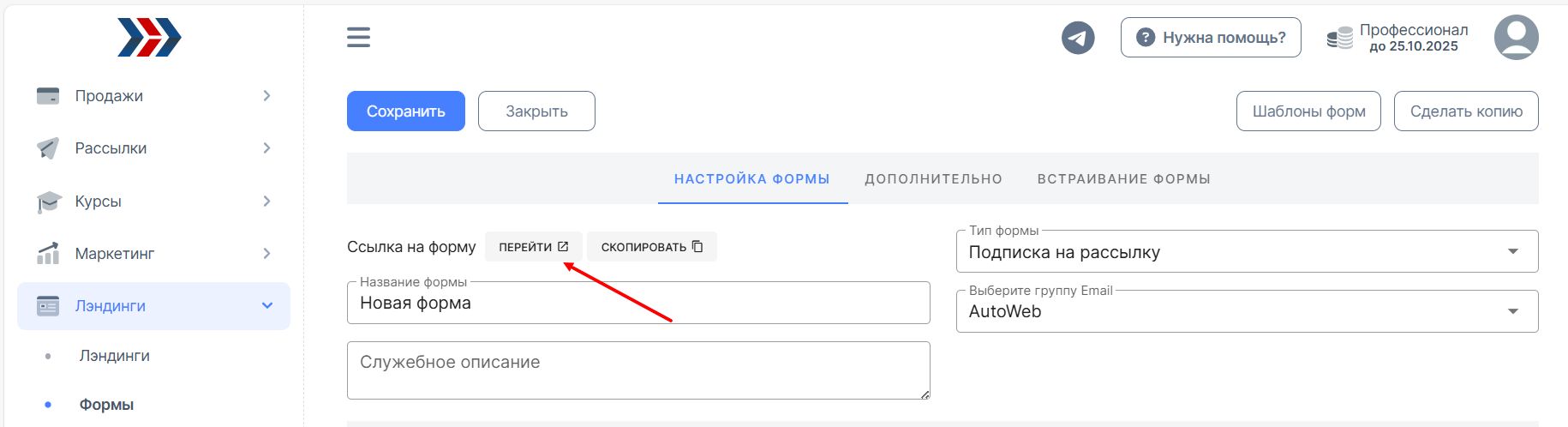This screenshot has width=1568, height=427.
Task: Open the Выберите группу Email dropdown
Action: point(1247,310)
